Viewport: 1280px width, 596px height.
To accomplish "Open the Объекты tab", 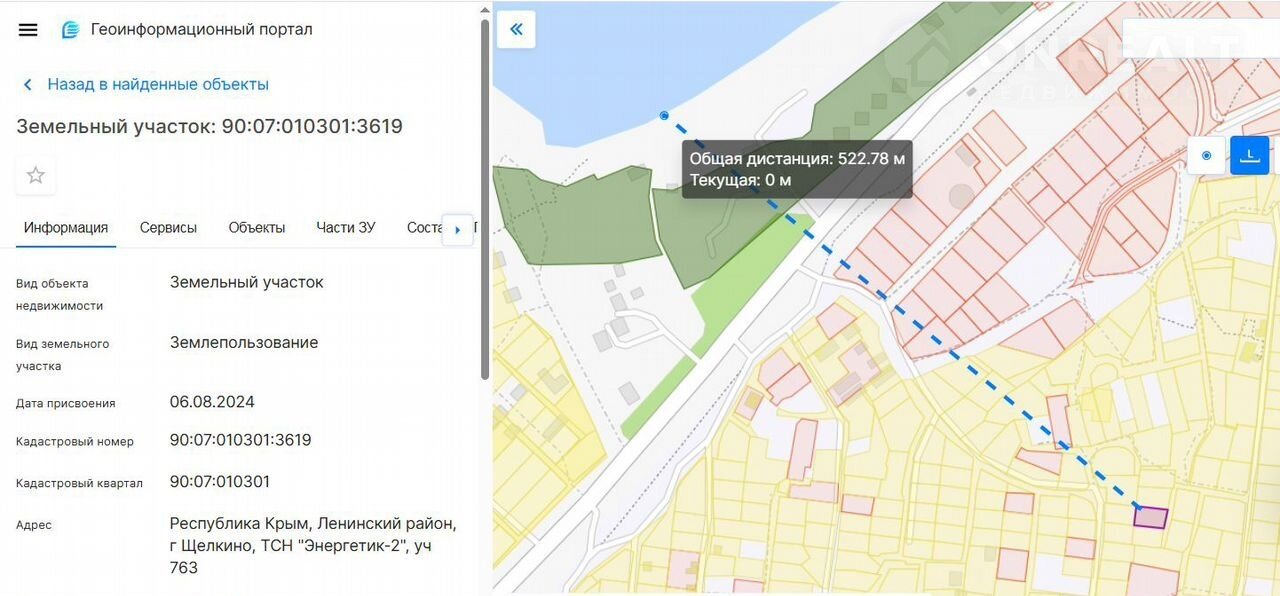I will 257,228.
